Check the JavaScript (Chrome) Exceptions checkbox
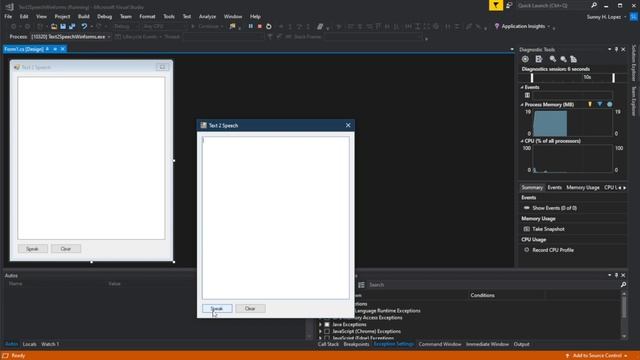This screenshot has width=640, height=360. [x=327, y=331]
